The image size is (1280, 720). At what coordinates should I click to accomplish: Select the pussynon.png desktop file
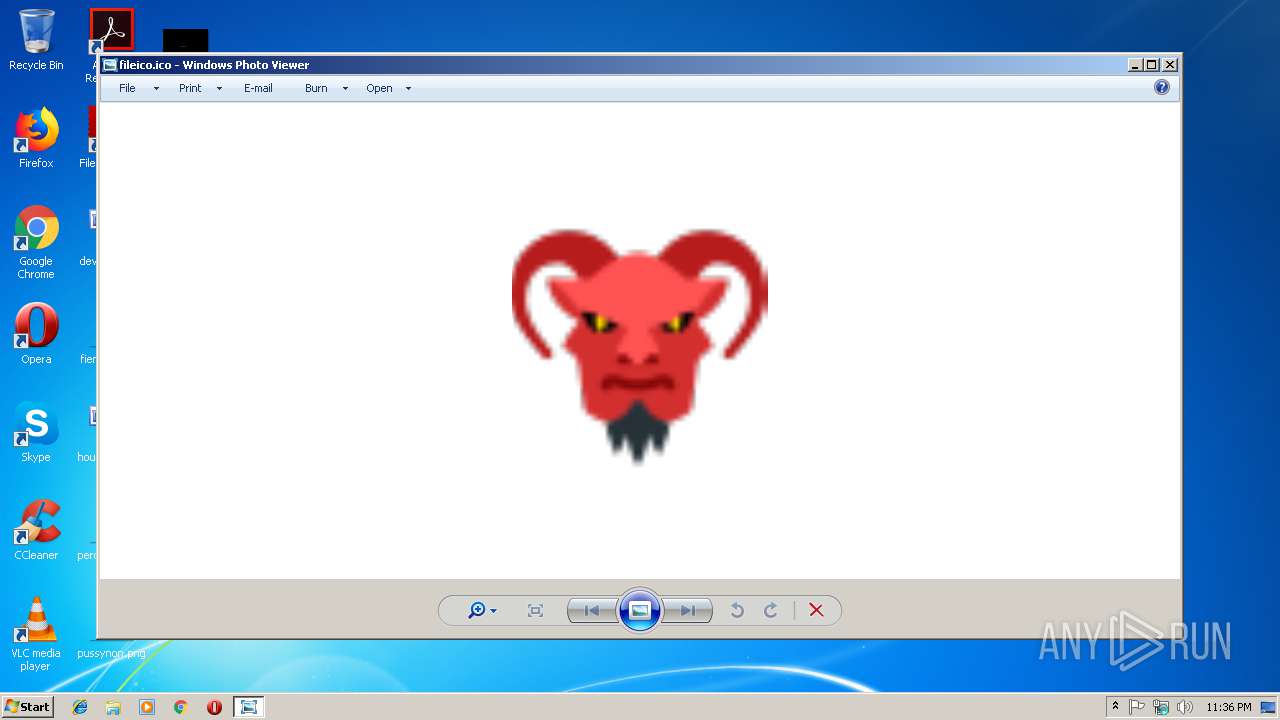[111, 653]
